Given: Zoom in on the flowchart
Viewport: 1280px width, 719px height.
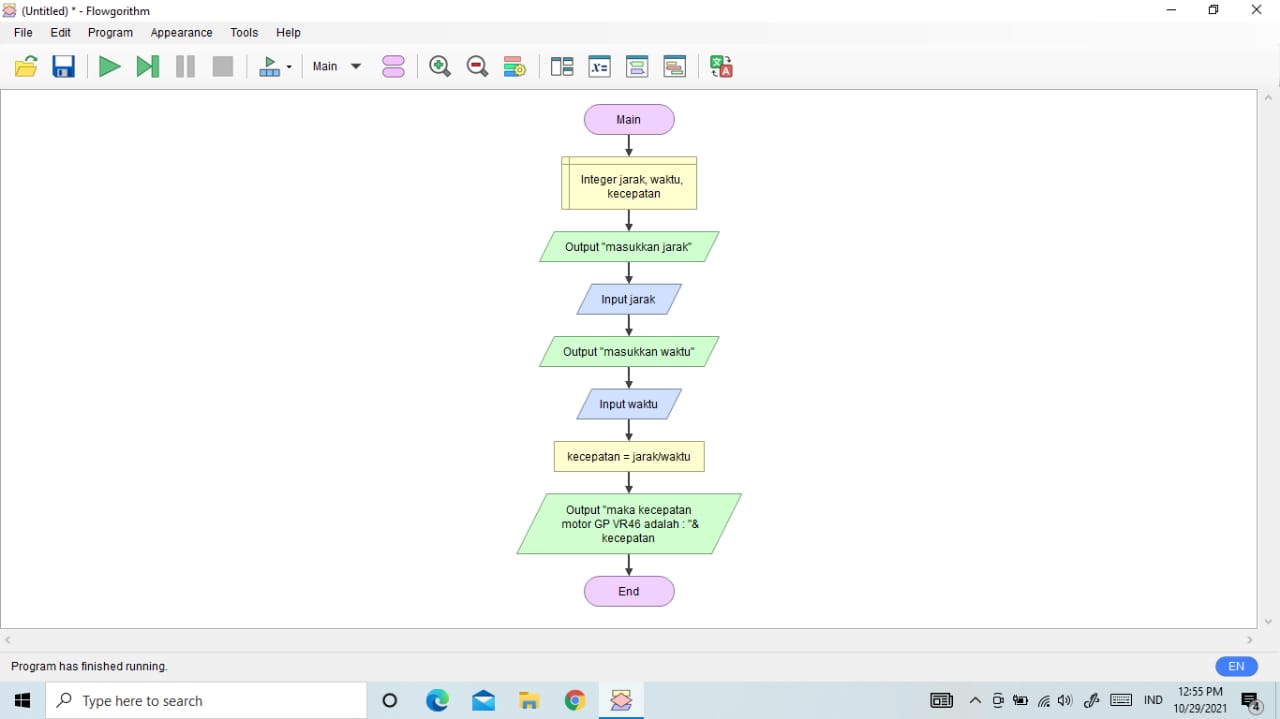Looking at the screenshot, I should tap(439, 66).
